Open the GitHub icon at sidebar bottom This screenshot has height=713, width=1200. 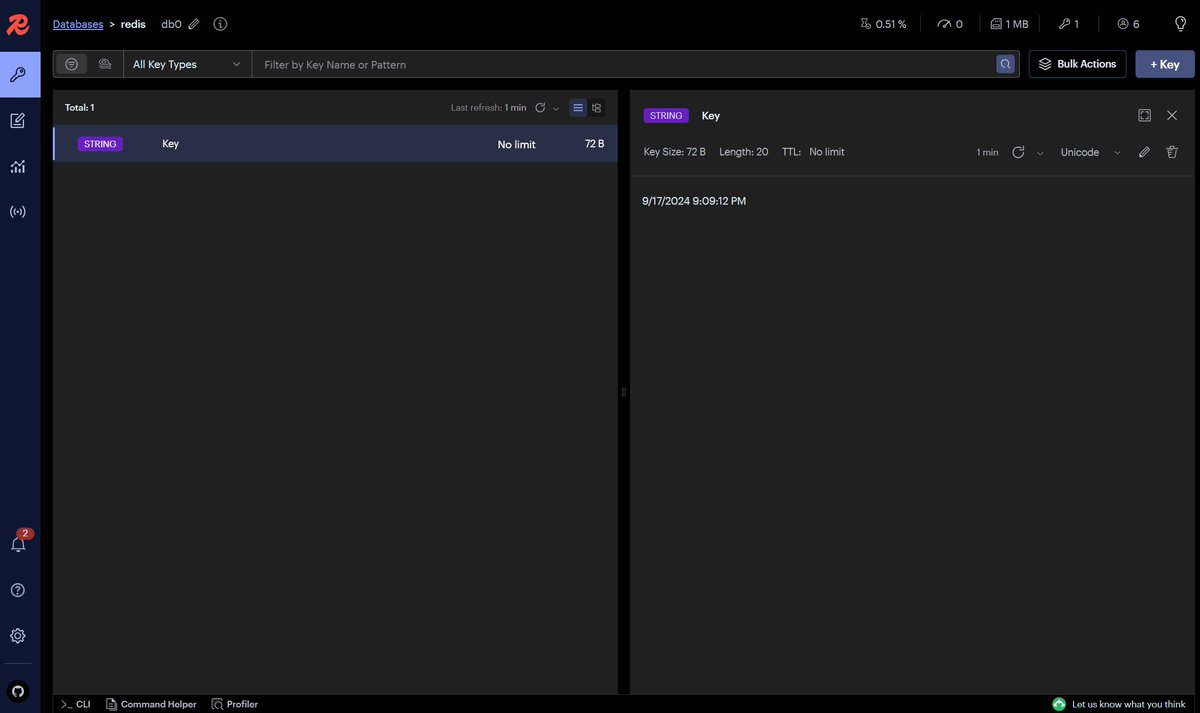[18, 691]
